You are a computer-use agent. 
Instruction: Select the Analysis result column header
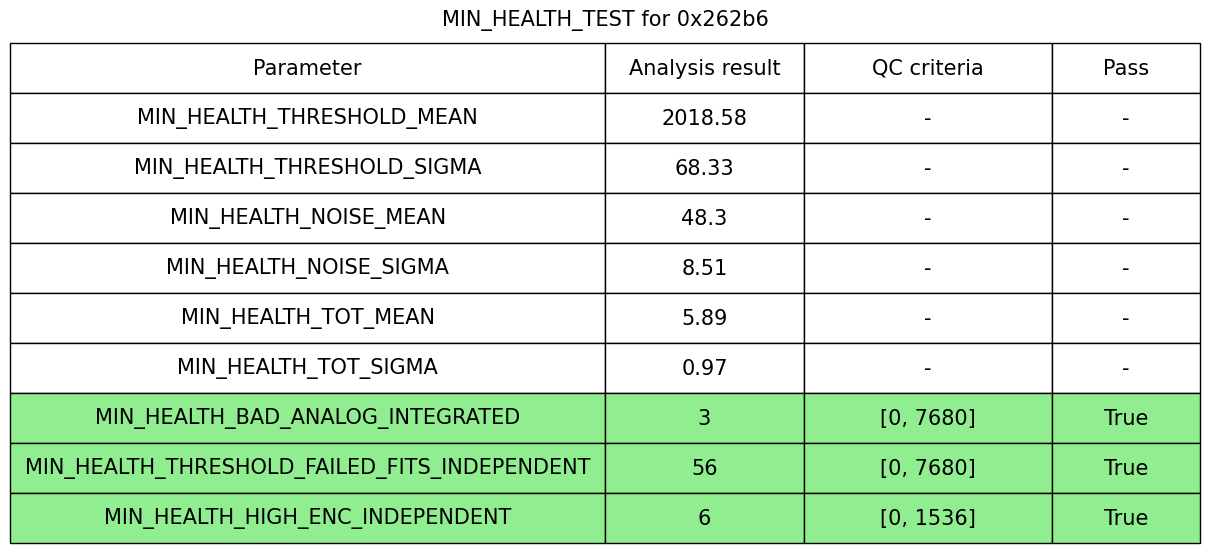(704, 68)
